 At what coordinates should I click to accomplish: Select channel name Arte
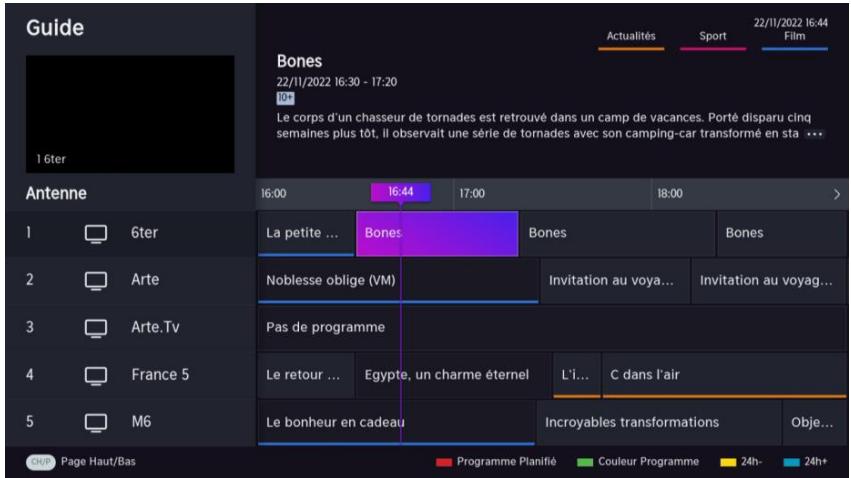click(x=145, y=280)
